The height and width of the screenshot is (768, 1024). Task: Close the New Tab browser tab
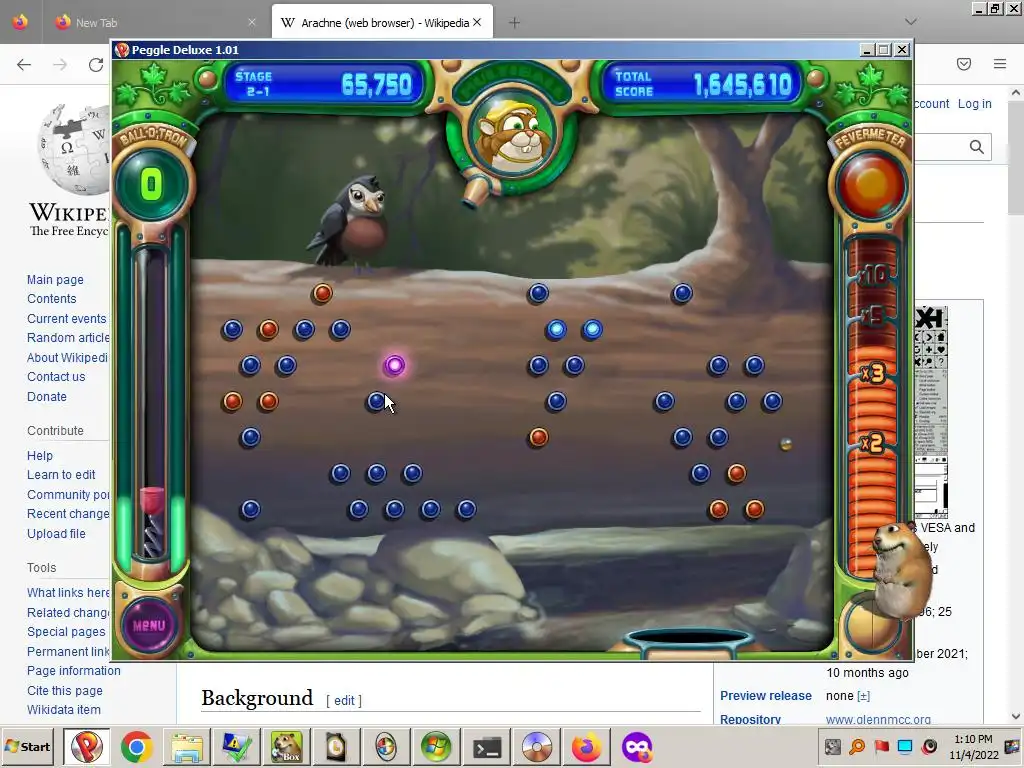[252, 23]
